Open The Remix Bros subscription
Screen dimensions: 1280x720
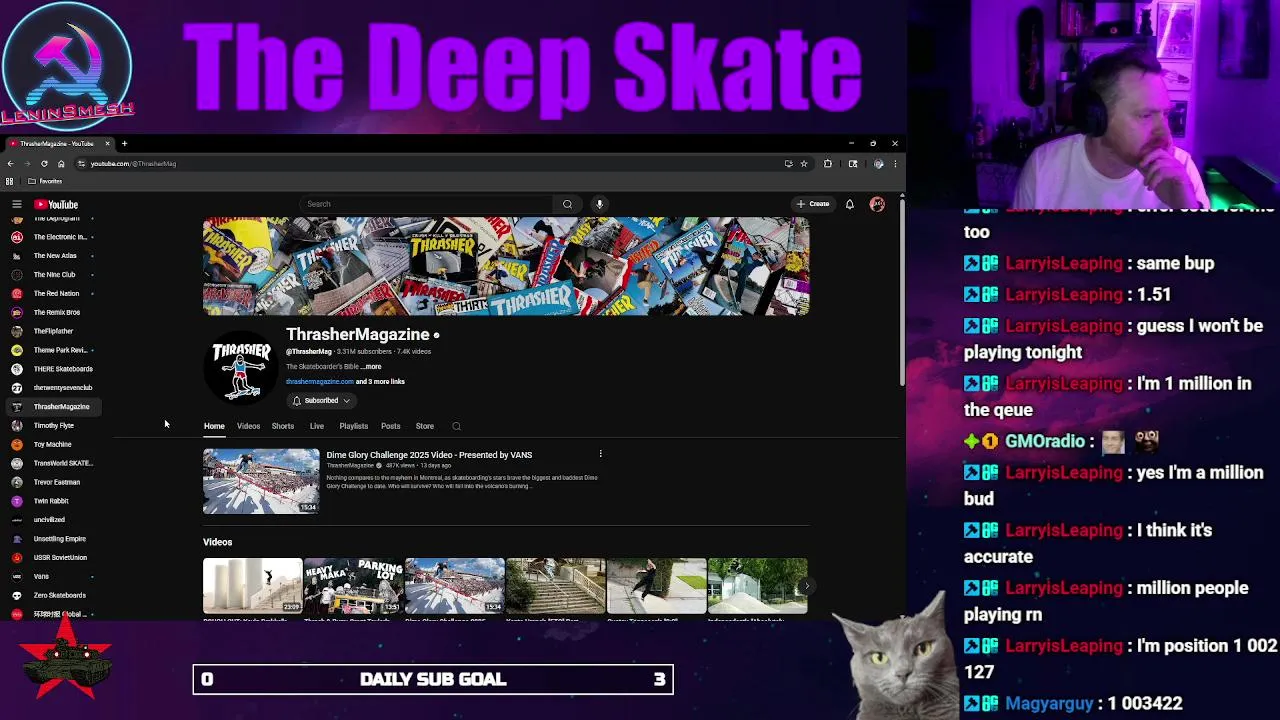click(56, 313)
